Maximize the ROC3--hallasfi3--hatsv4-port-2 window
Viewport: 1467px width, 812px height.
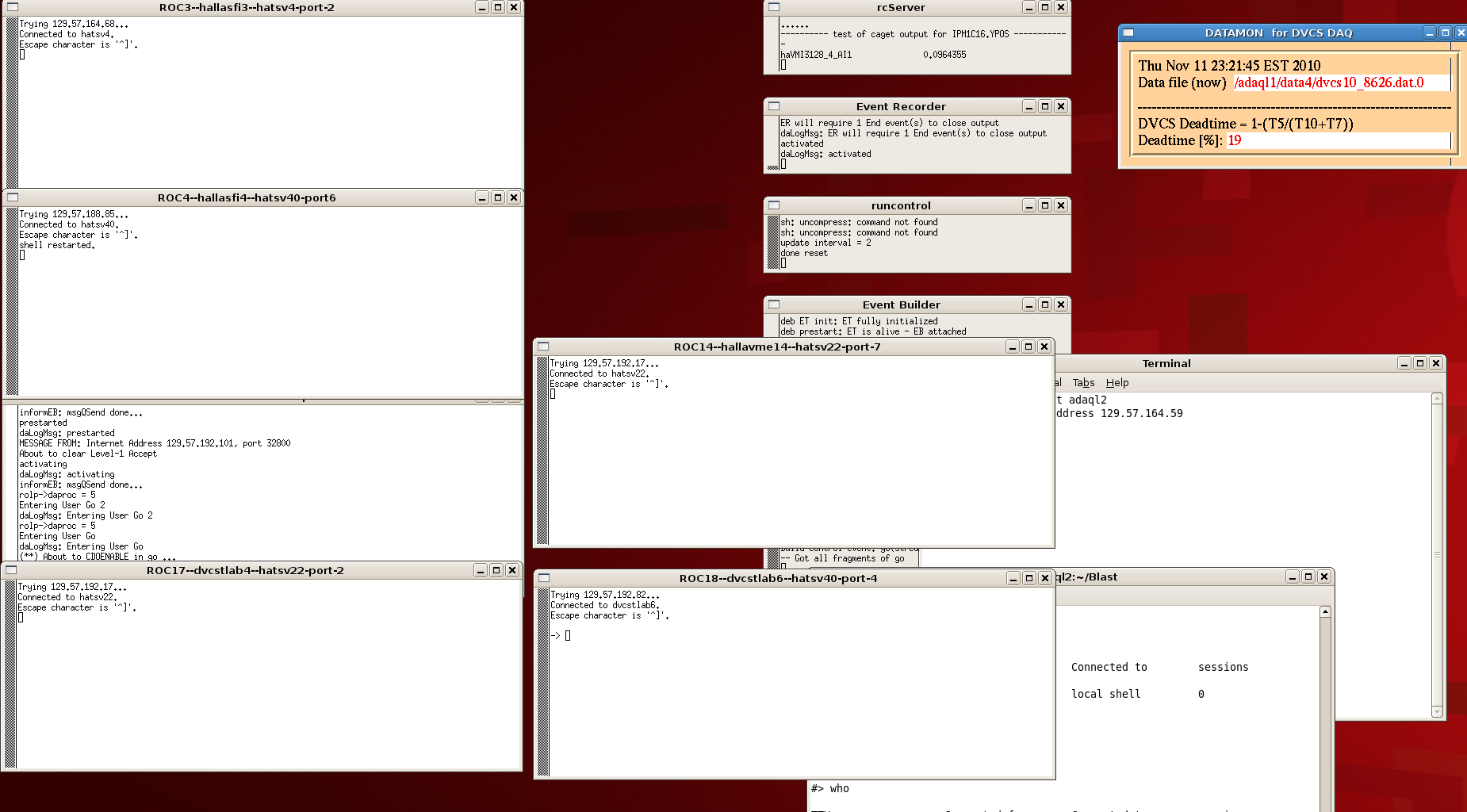coord(498,7)
